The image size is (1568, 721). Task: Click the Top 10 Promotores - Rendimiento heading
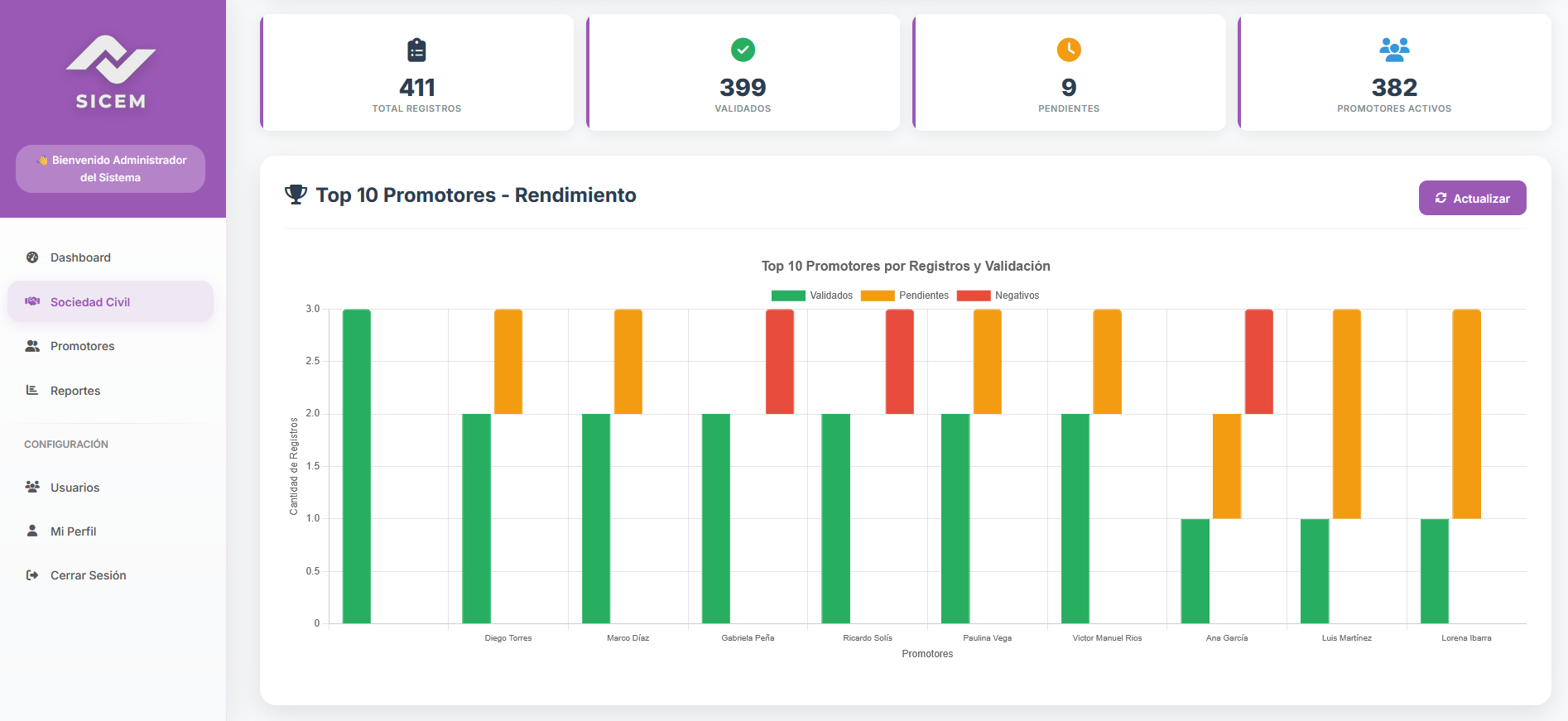476,195
